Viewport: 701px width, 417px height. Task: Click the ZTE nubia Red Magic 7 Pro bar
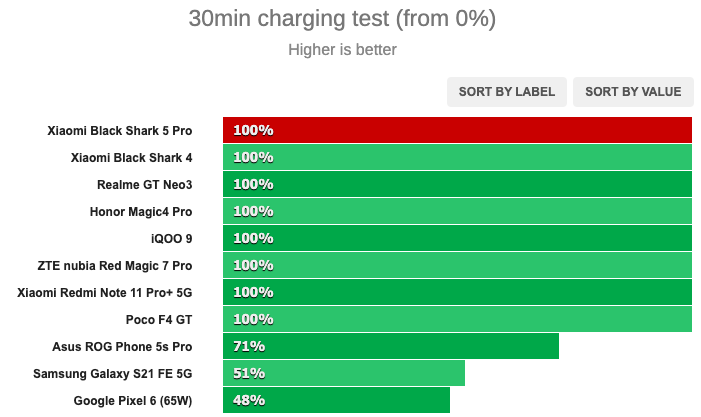457,265
